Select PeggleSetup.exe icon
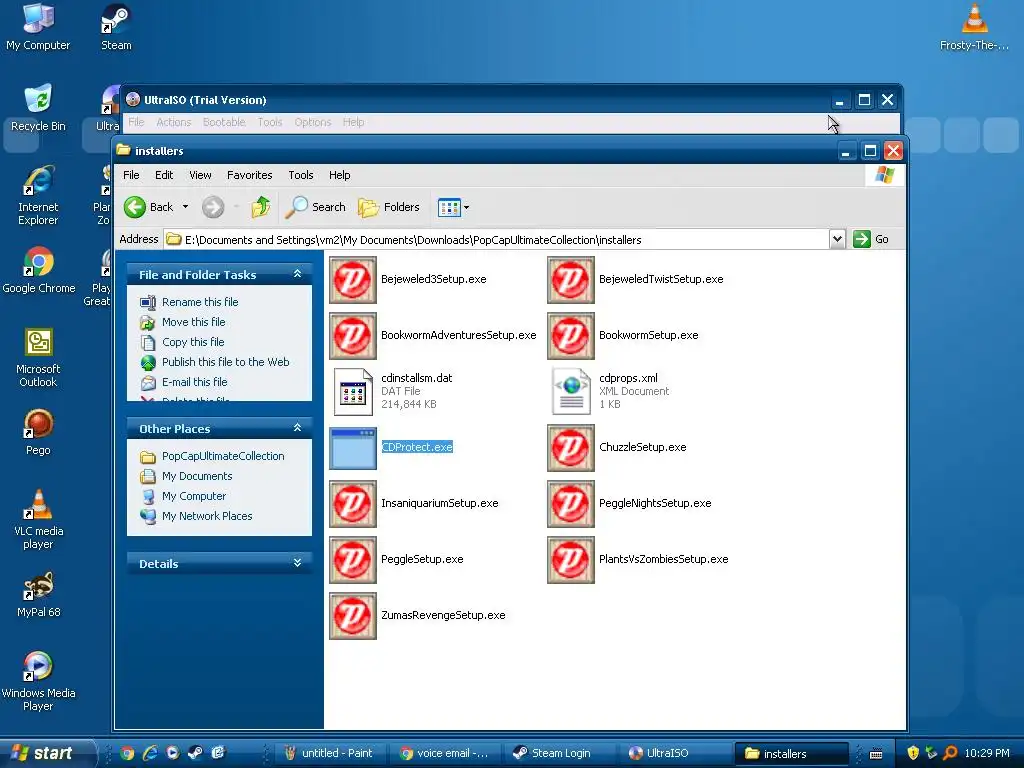Viewport: 1024px width, 768px height. [353, 560]
